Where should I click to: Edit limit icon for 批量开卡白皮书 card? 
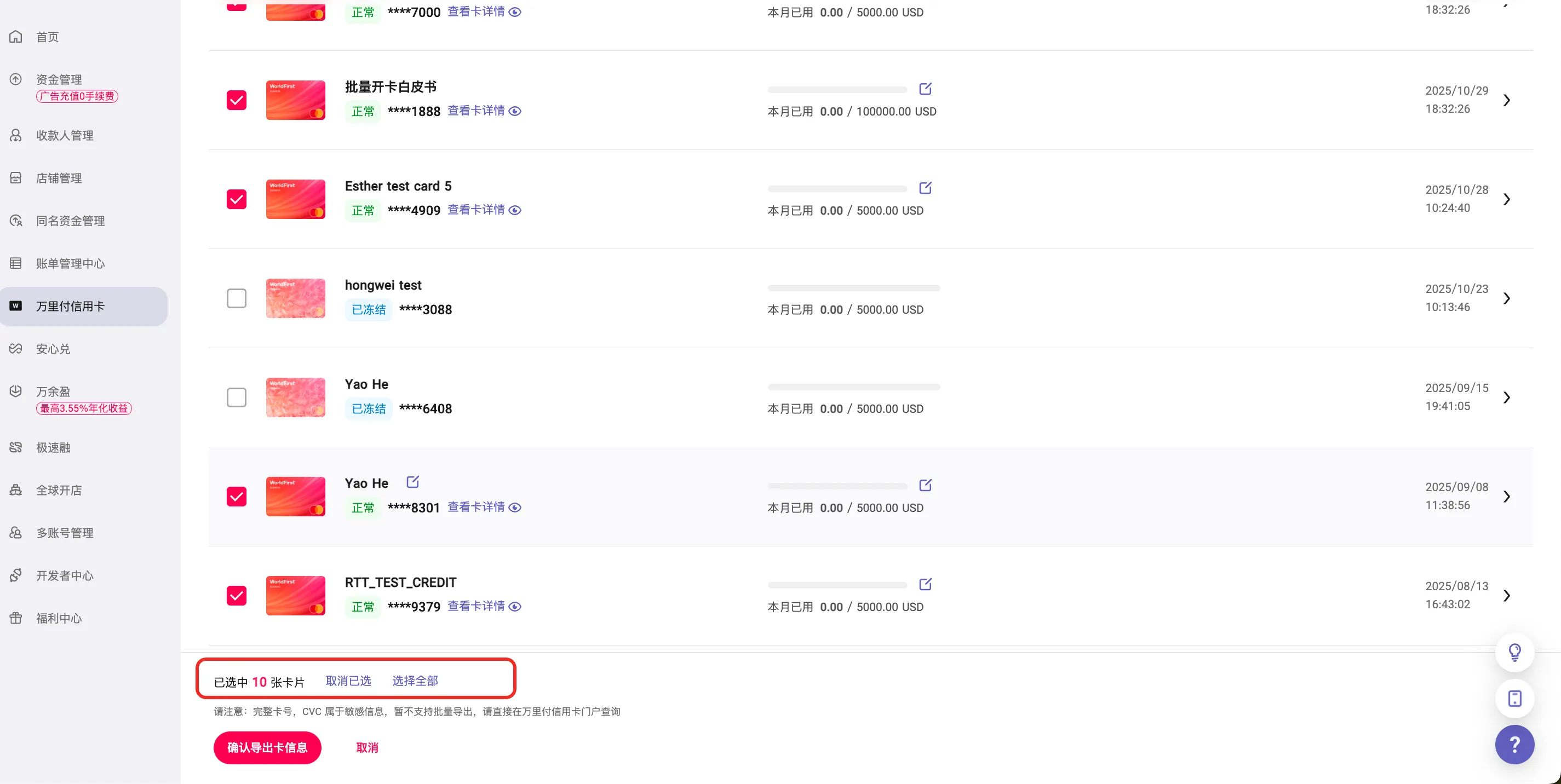tap(925, 89)
